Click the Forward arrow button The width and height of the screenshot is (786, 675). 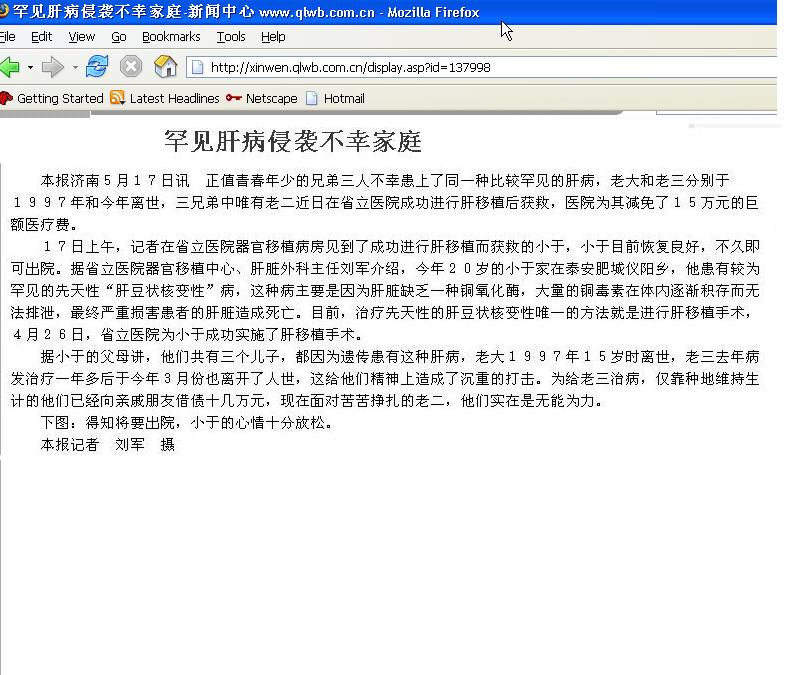click(52, 67)
